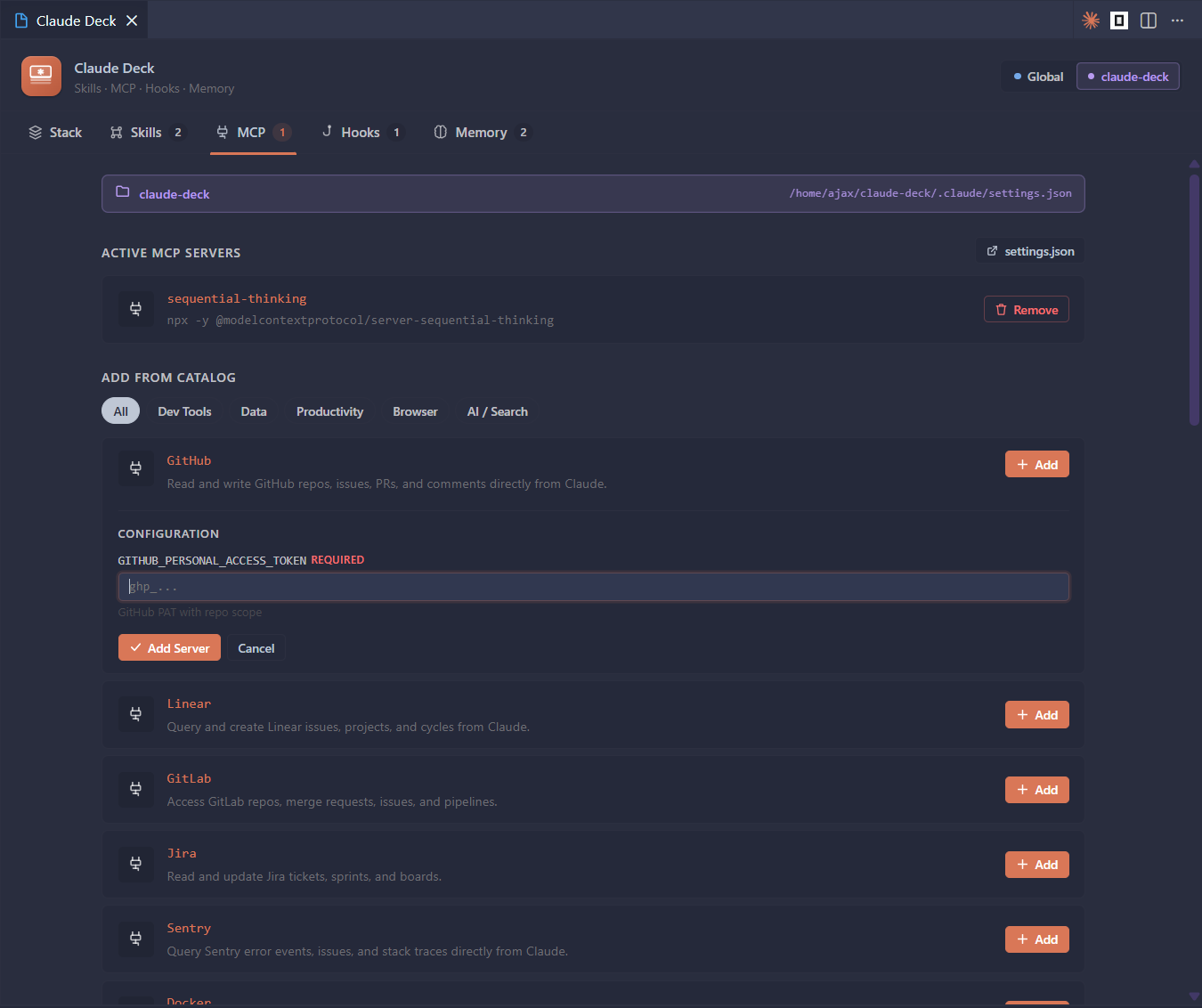Click the folder icon beside claude-deck project

coord(123,192)
